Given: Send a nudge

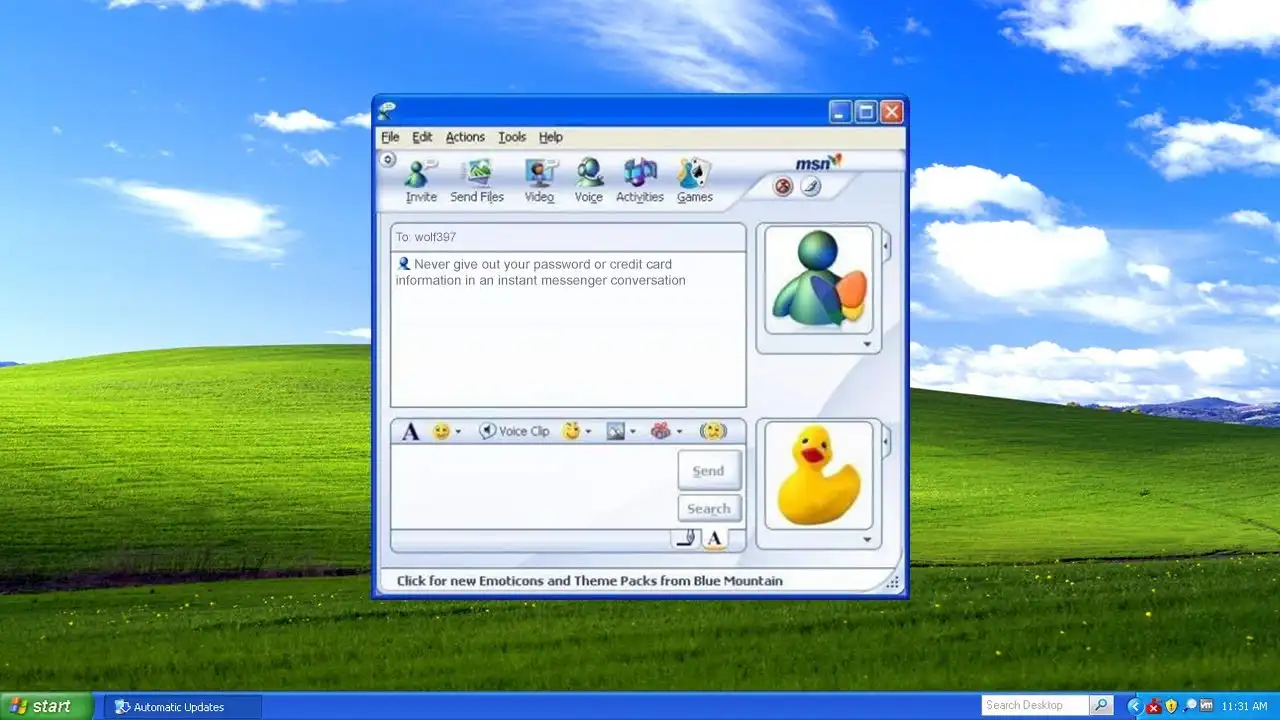Looking at the screenshot, I should 713,431.
